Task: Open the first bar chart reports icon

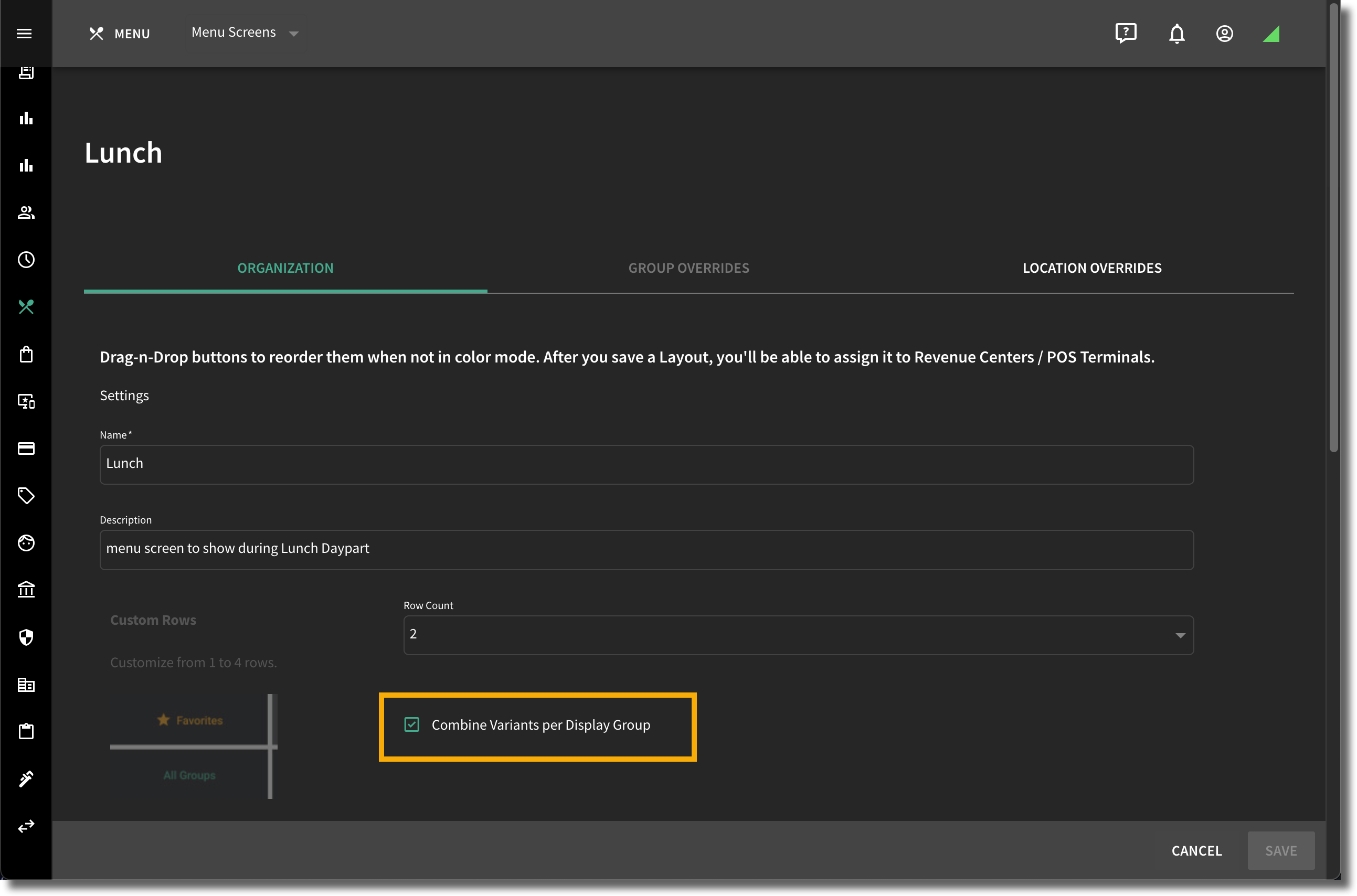Action: [x=26, y=118]
